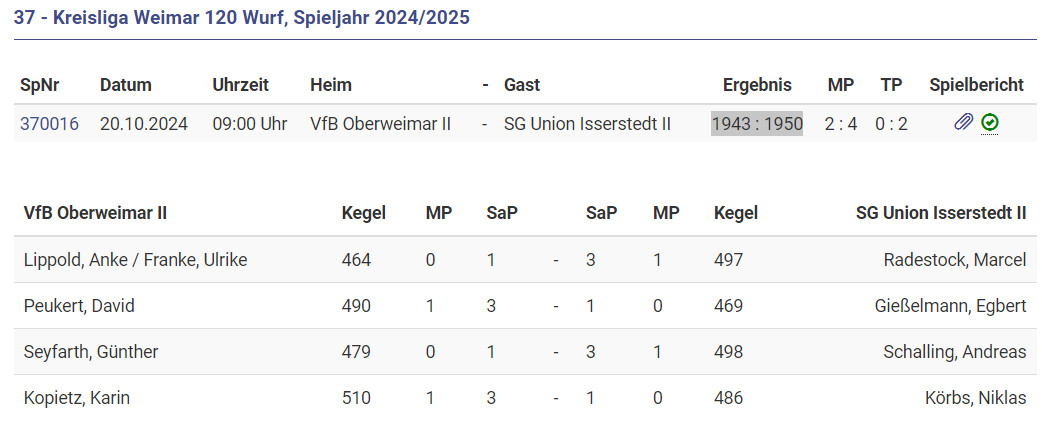Viewport: 1042px width, 426px height.
Task: Select player Peukert, David
Action: (x=79, y=306)
